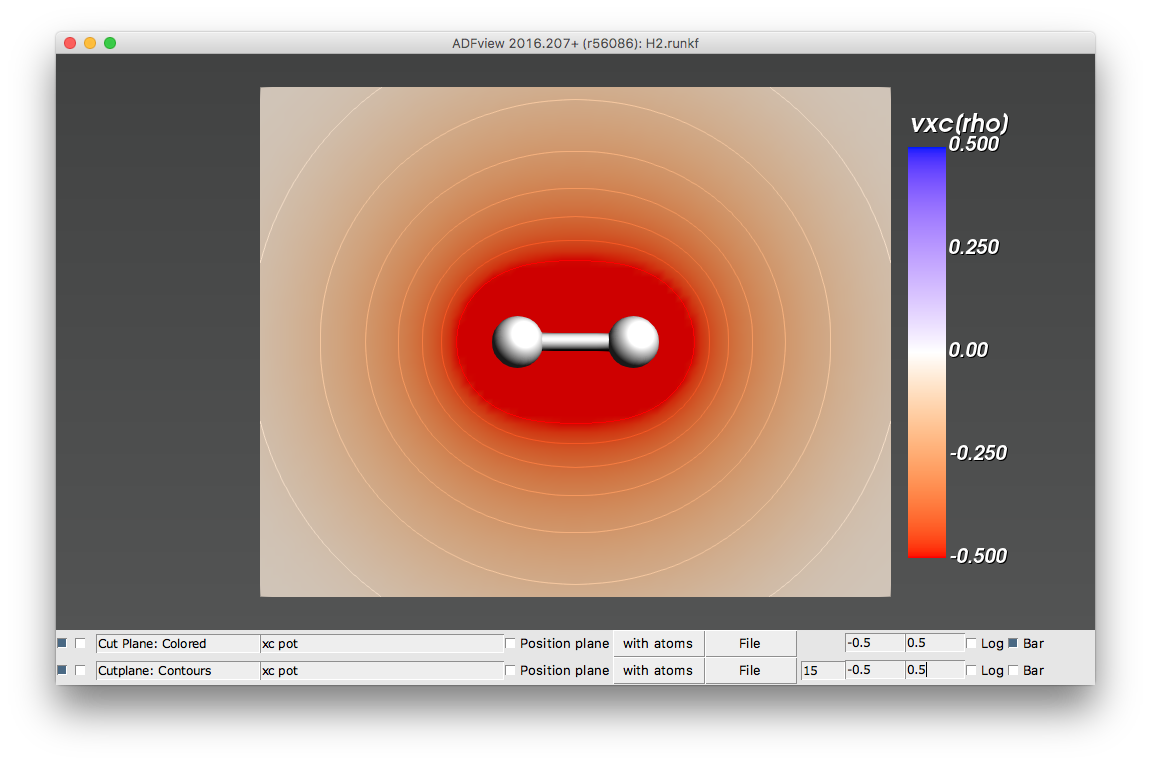Disable the color Bar for Cut Plane: Colored
The image size is (1151, 765).
pos(1013,643)
